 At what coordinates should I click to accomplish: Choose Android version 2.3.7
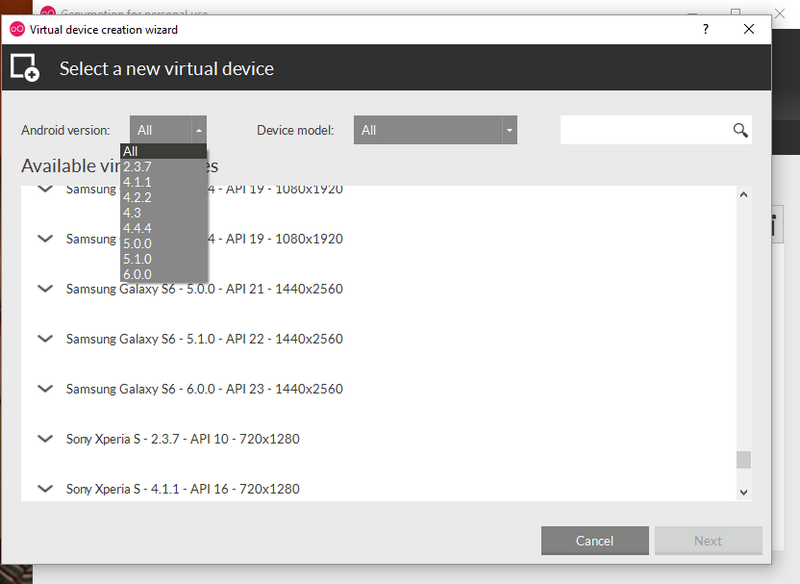coord(163,166)
